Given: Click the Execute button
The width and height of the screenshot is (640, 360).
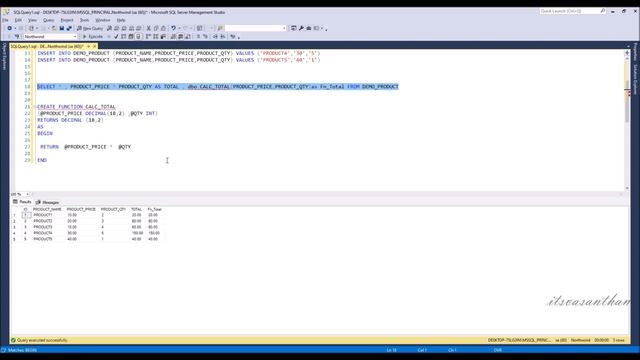Looking at the screenshot, I should pyautogui.click(x=93, y=37).
